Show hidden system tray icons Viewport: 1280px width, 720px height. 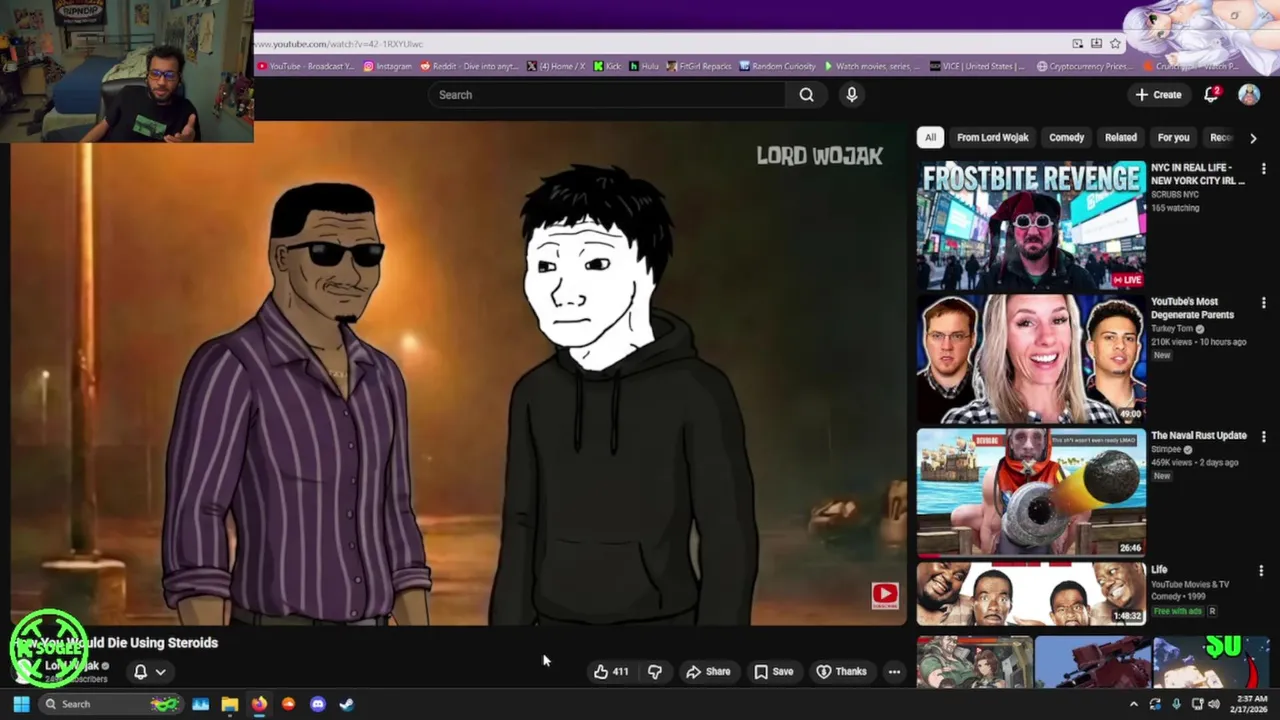1133,704
